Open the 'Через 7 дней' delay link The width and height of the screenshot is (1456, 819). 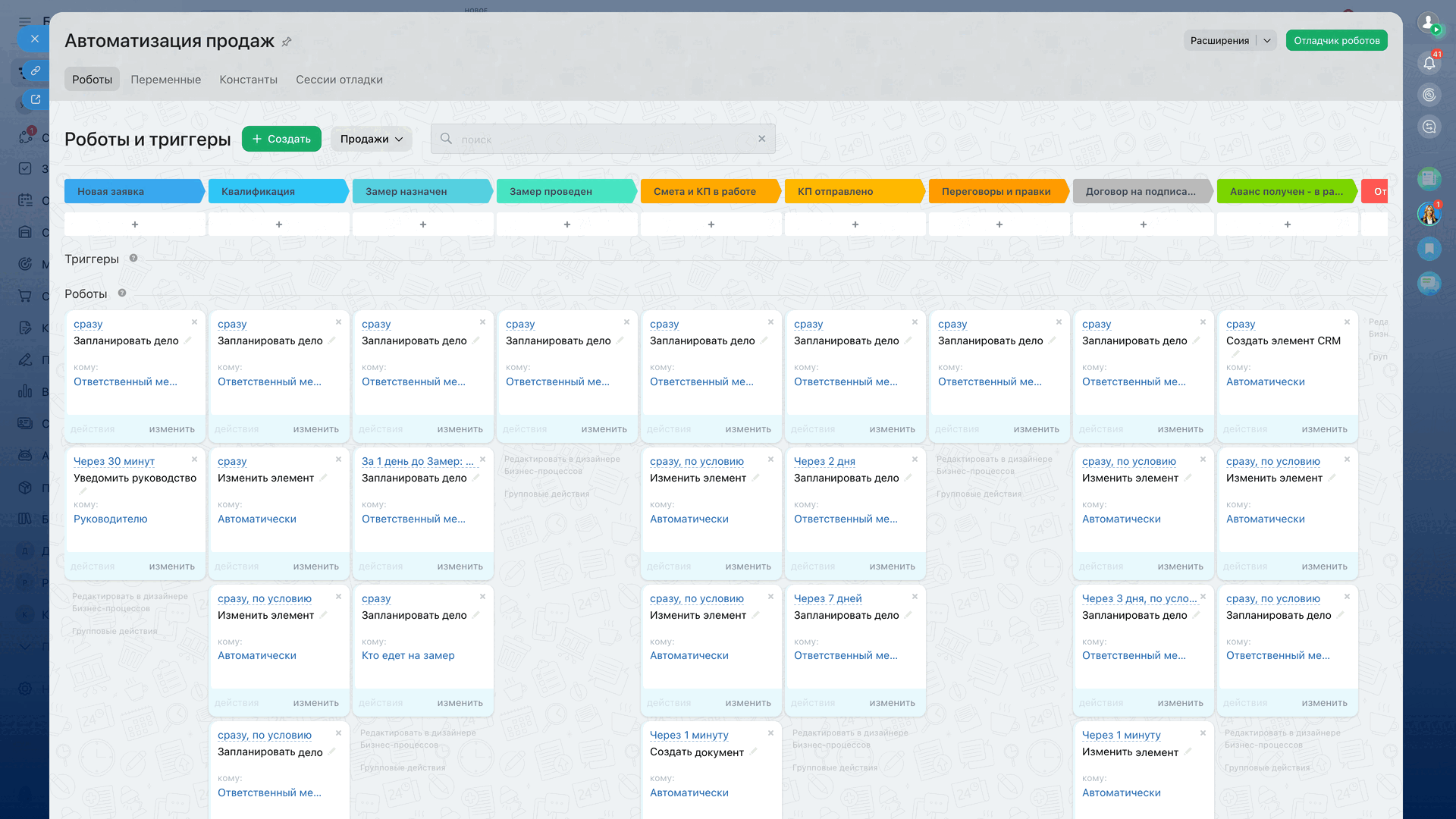coord(827,598)
